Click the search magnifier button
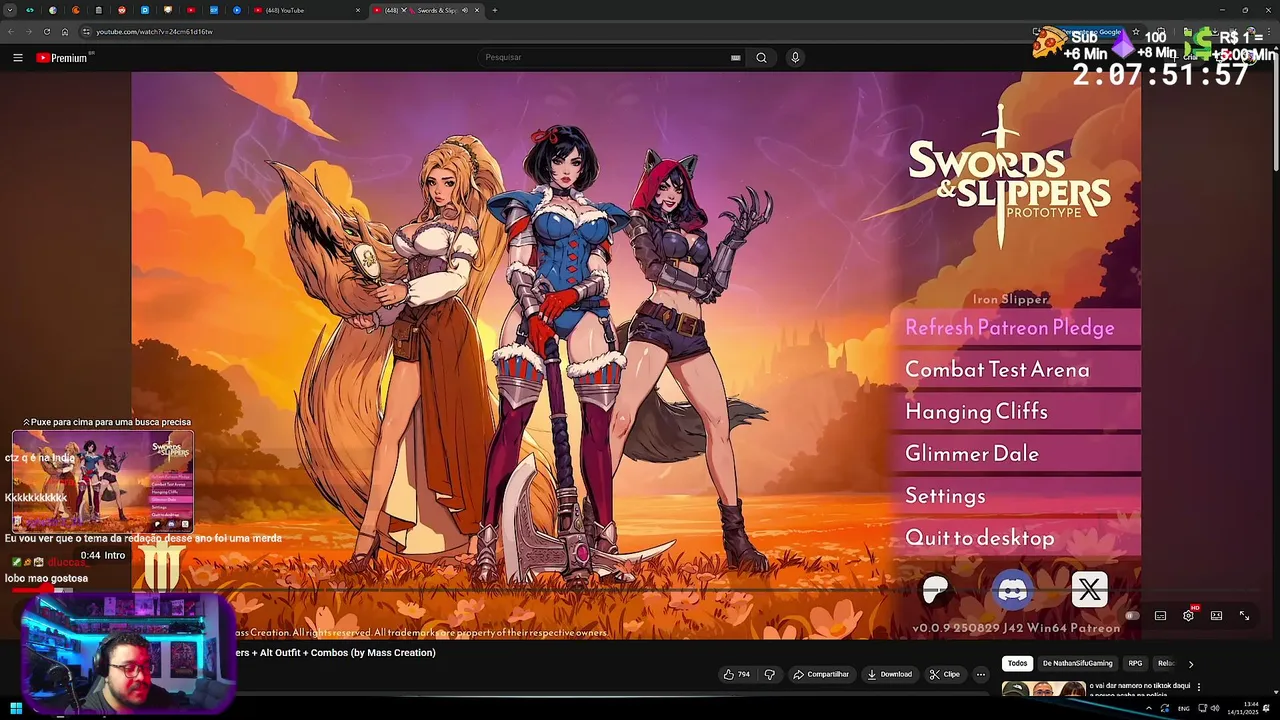The height and width of the screenshot is (720, 1280). 761,58
